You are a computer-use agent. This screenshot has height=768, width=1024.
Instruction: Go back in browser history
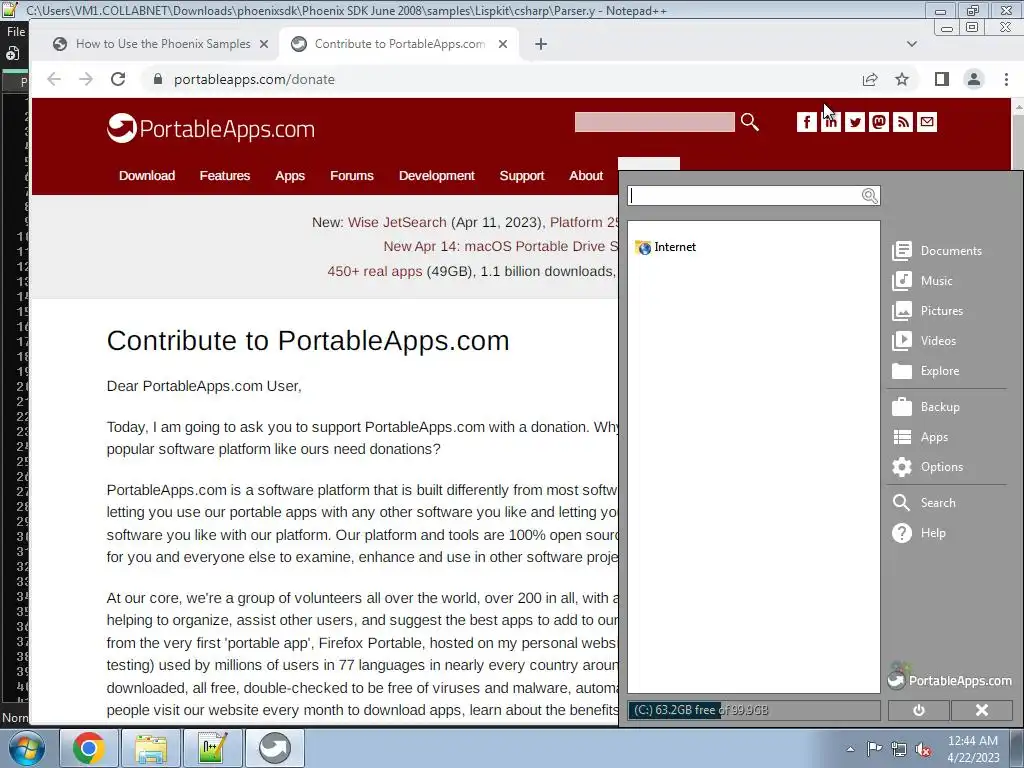[x=54, y=79]
